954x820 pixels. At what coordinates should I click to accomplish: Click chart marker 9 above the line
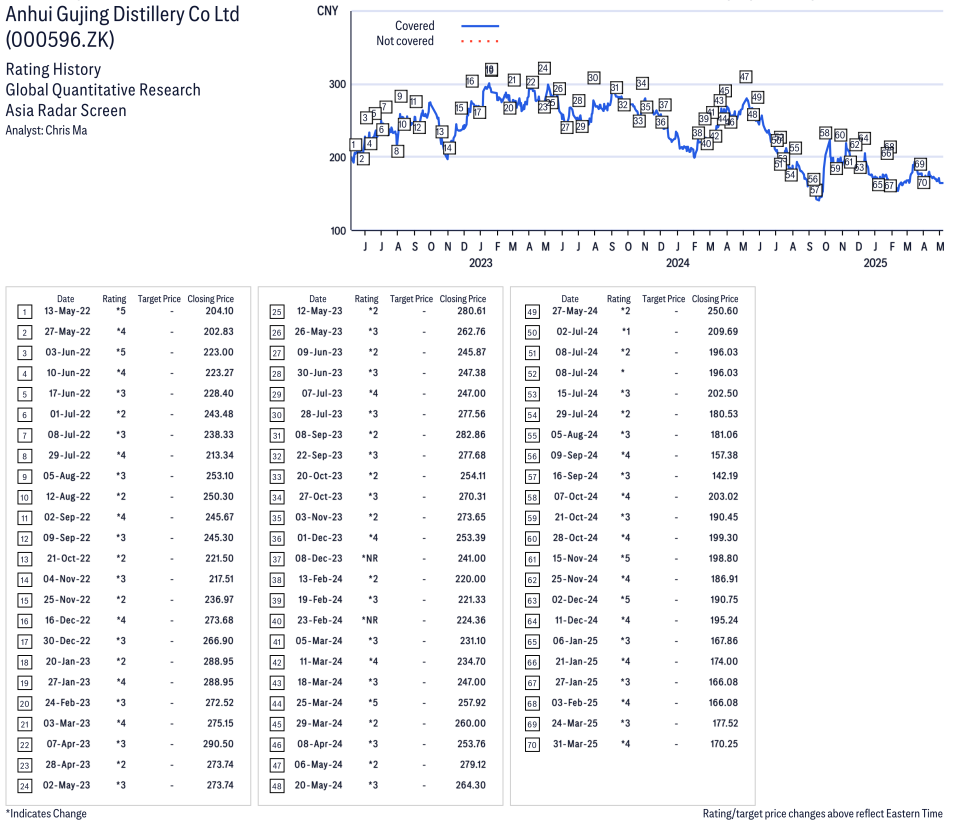(x=400, y=96)
